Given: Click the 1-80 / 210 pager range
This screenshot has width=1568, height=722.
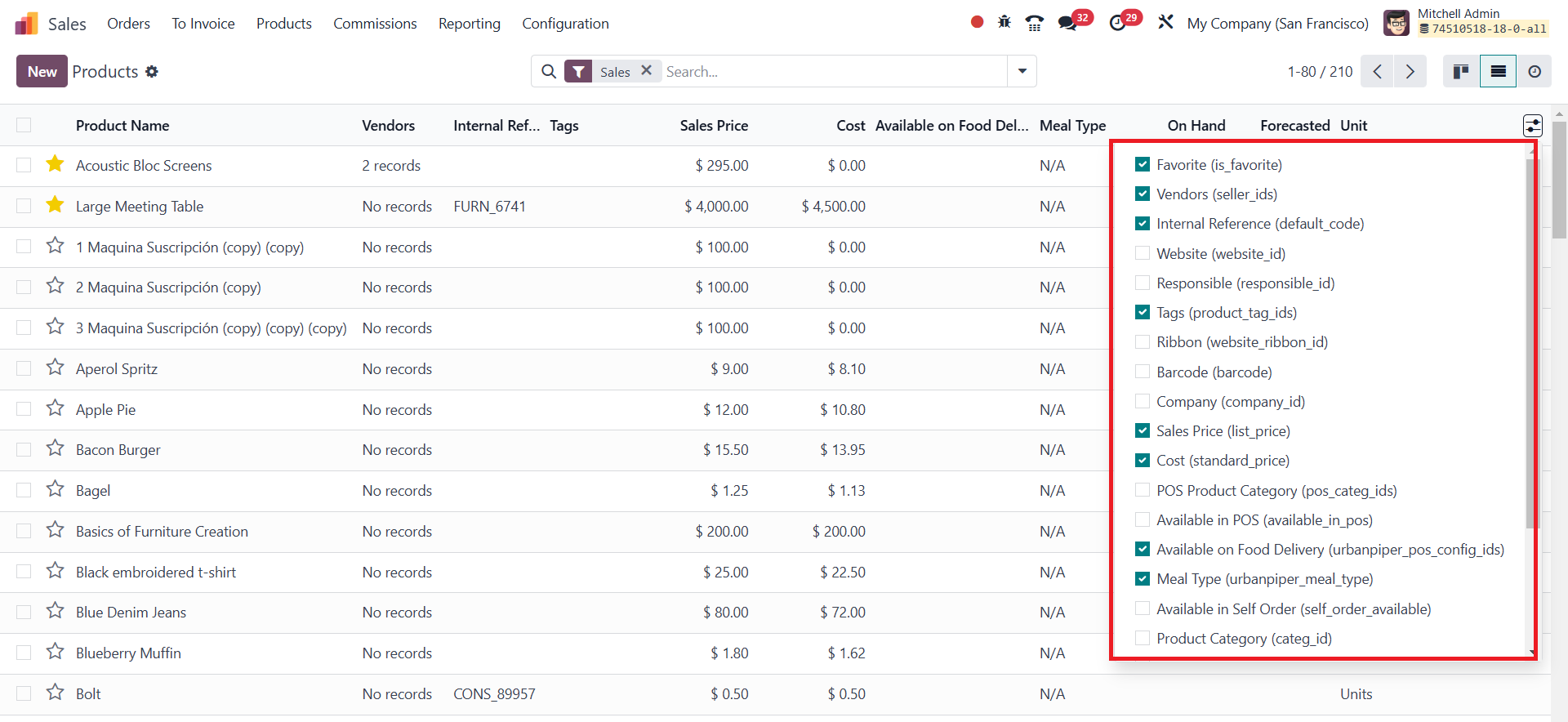Looking at the screenshot, I should point(1320,72).
